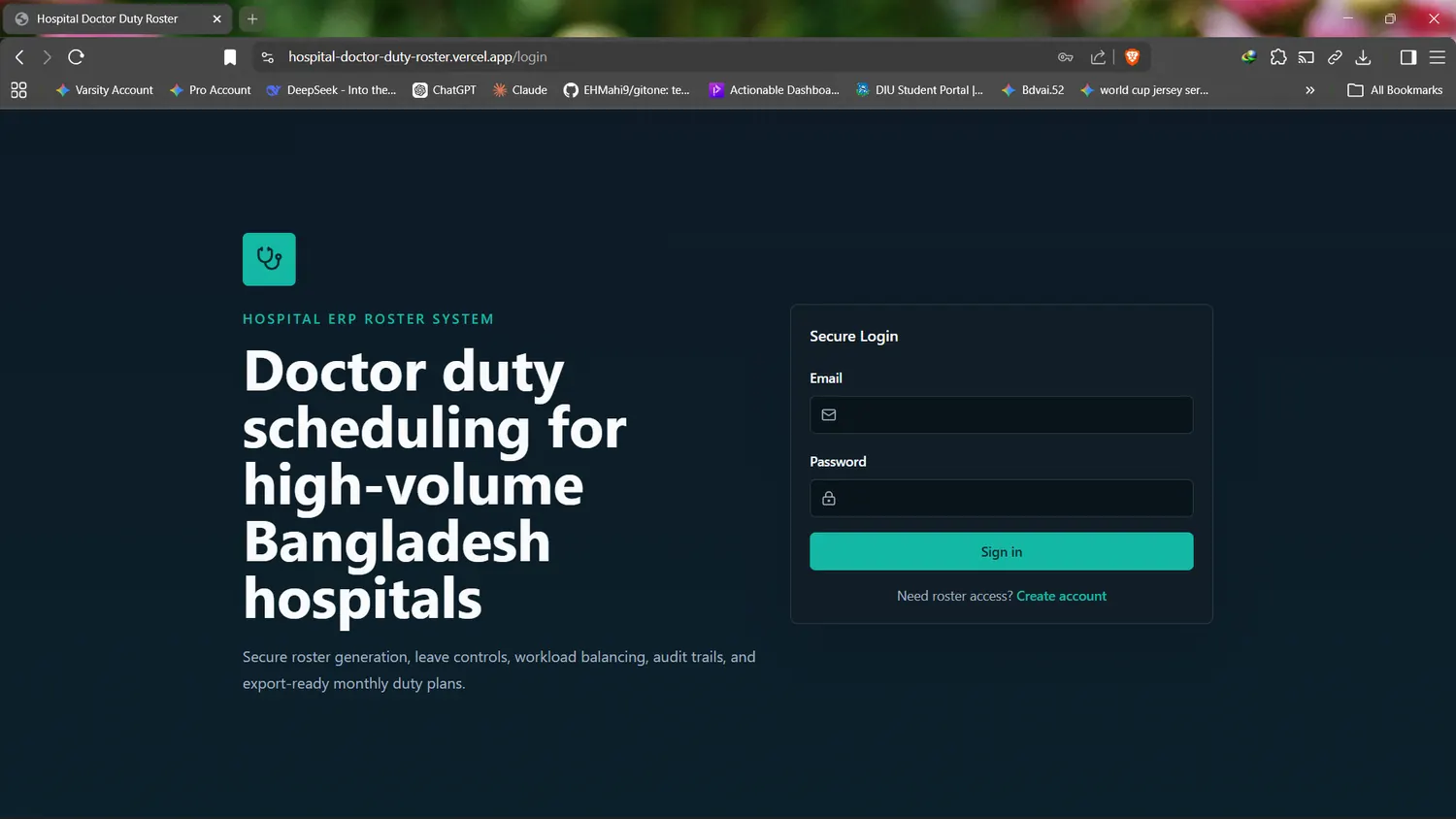Bookmark this page using the bookmark icon

[230, 57]
